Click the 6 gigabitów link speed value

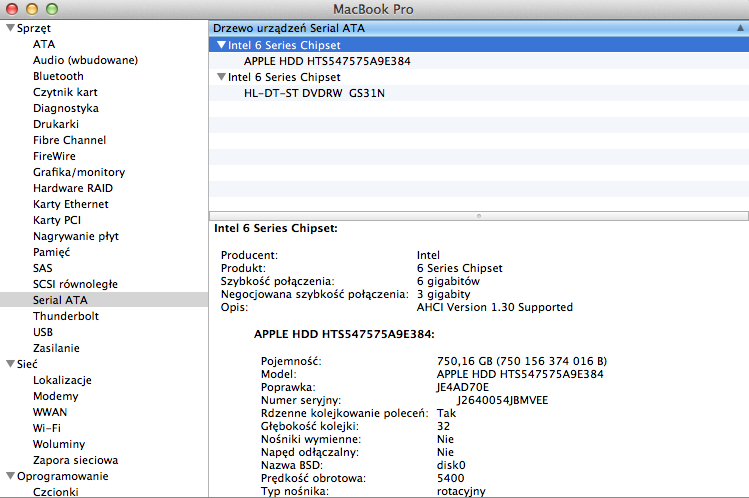click(448, 281)
